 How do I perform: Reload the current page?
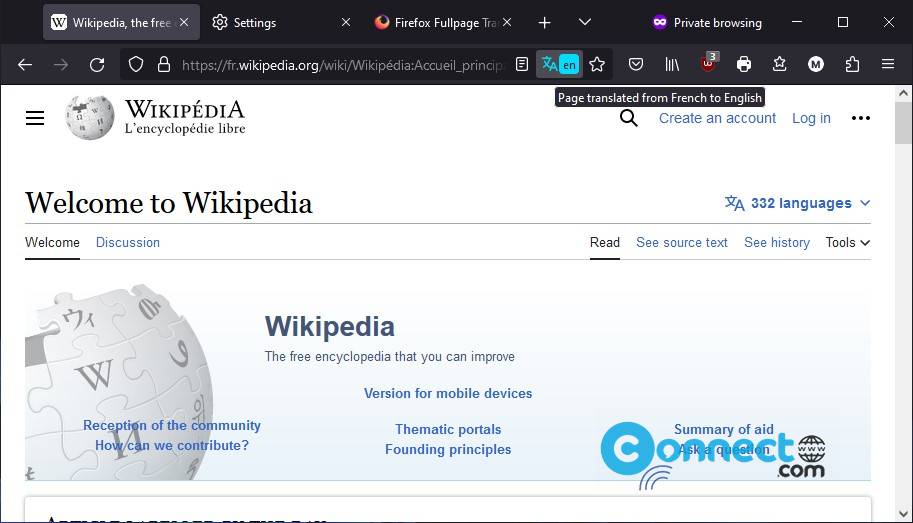(x=97, y=65)
